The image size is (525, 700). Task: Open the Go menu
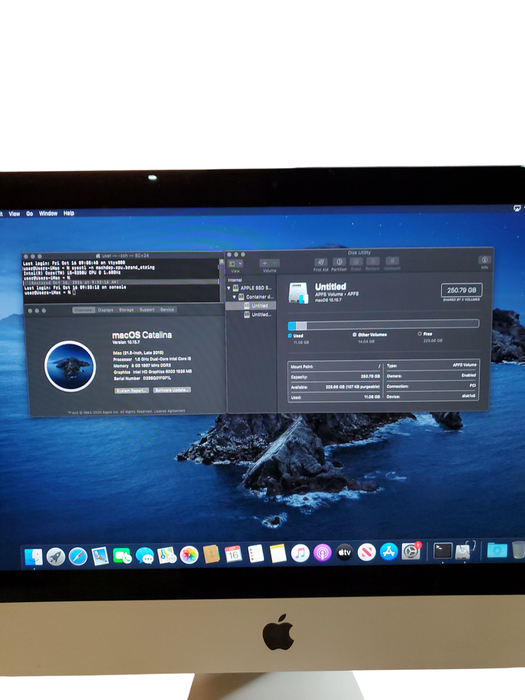point(29,214)
